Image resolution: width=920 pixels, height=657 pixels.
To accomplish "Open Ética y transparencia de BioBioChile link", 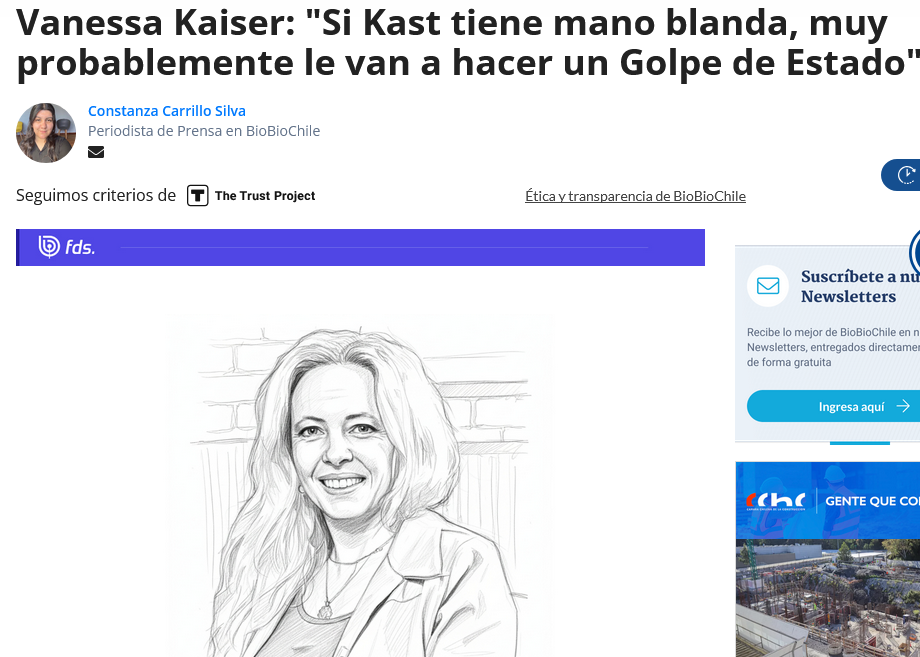I will pyautogui.click(x=635, y=196).
